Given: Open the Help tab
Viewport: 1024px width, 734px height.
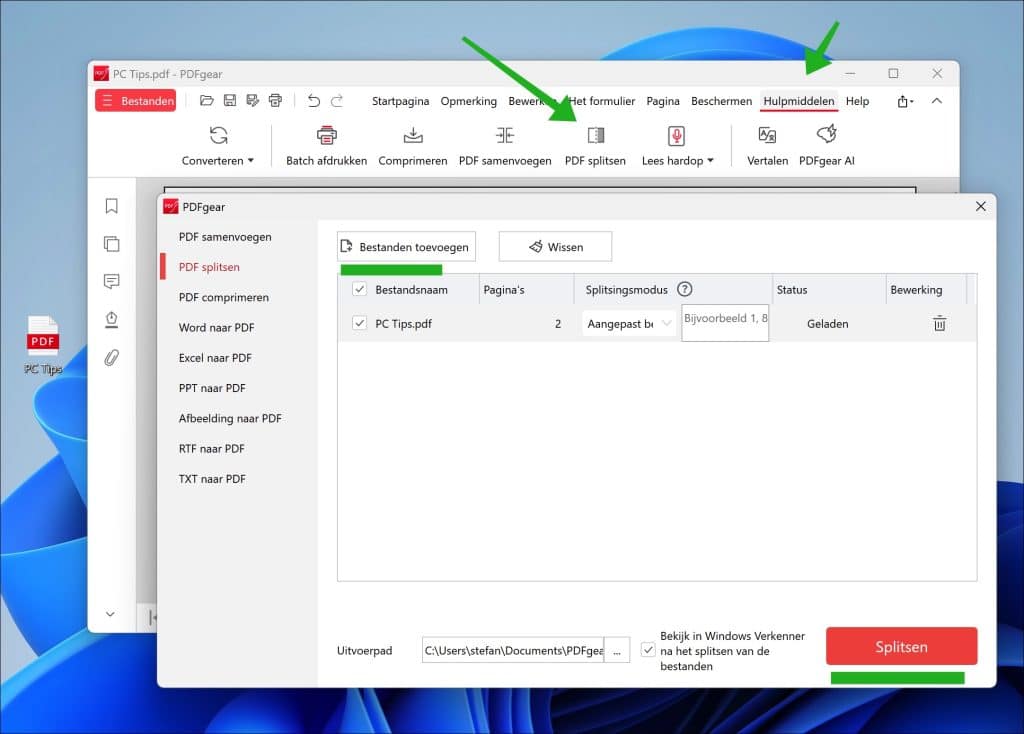Looking at the screenshot, I should [x=857, y=101].
